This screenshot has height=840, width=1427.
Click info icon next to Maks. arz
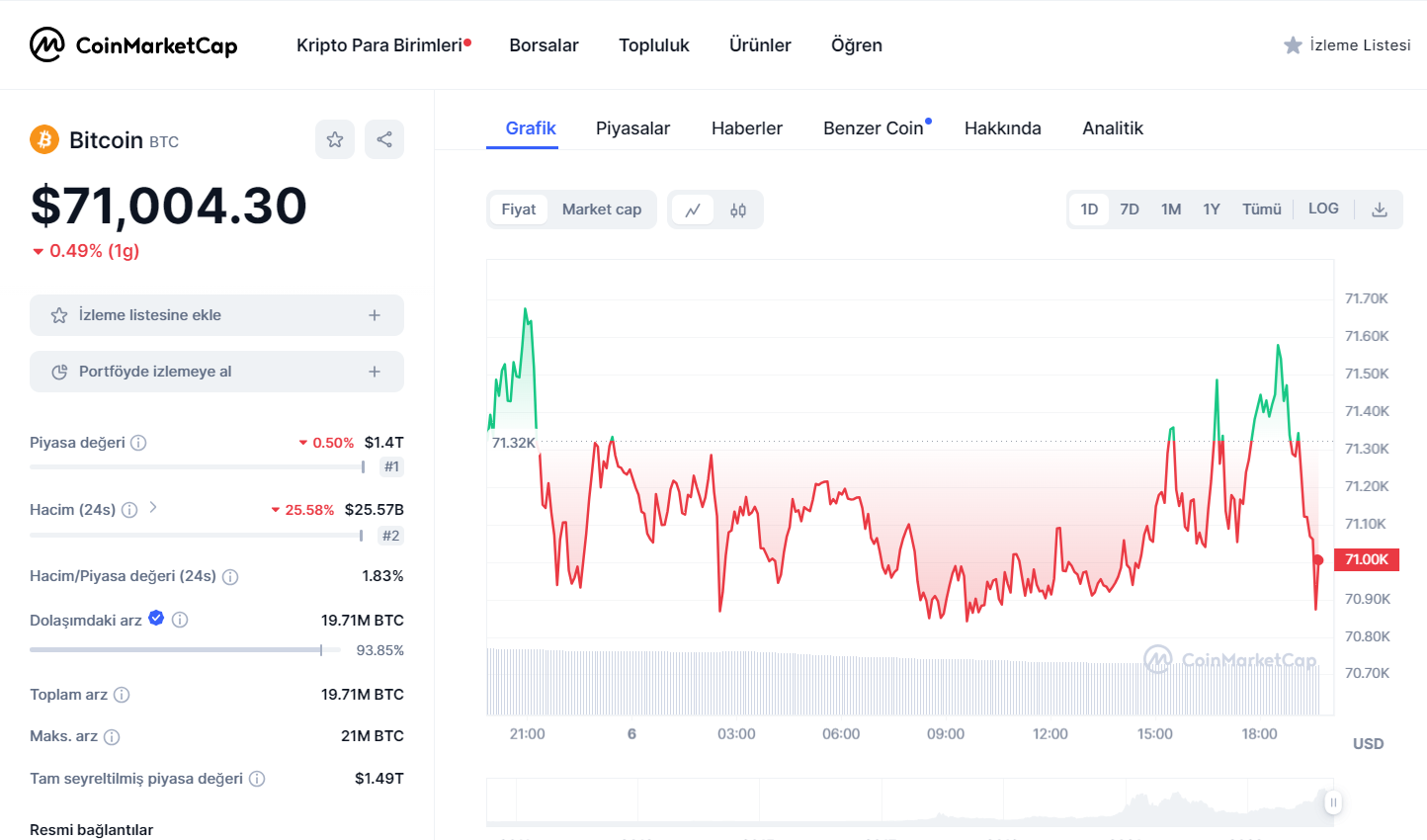click(x=112, y=736)
